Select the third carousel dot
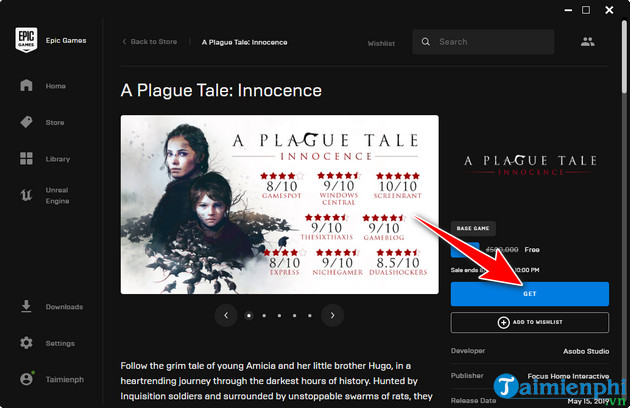Screen dimensions: 630x408 (x=279, y=316)
